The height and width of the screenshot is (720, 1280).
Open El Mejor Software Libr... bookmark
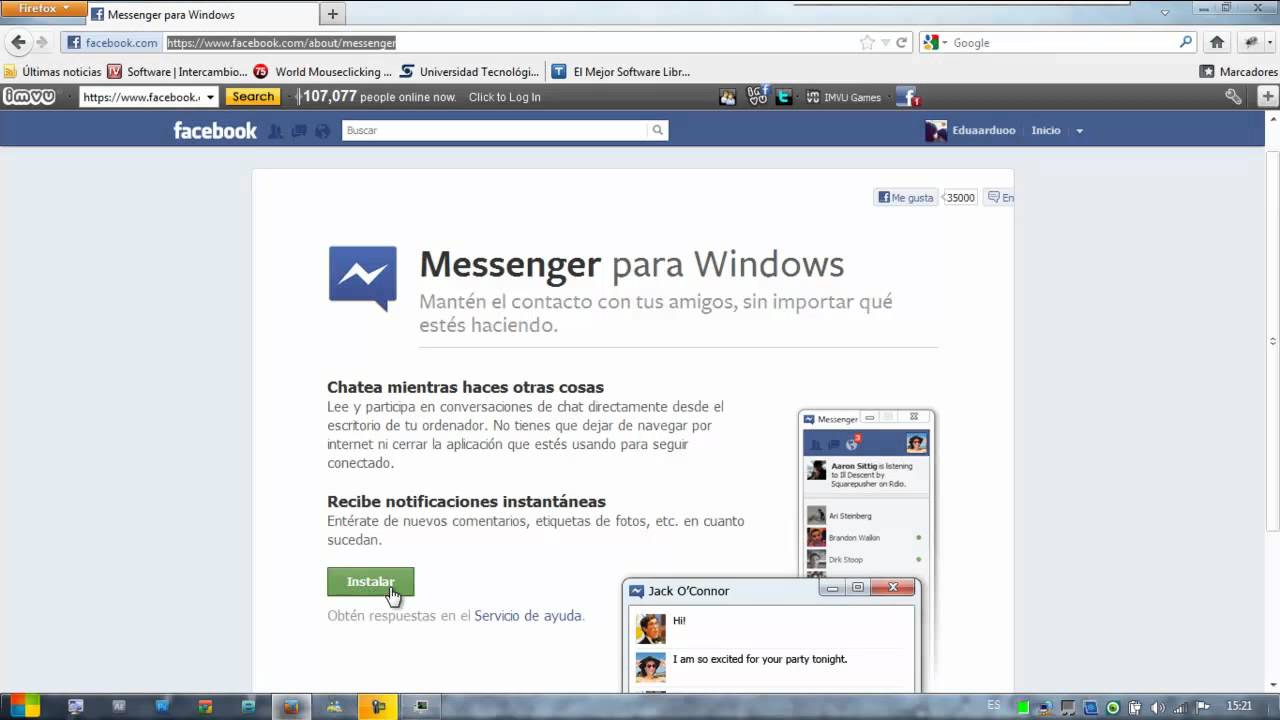(x=621, y=72)
